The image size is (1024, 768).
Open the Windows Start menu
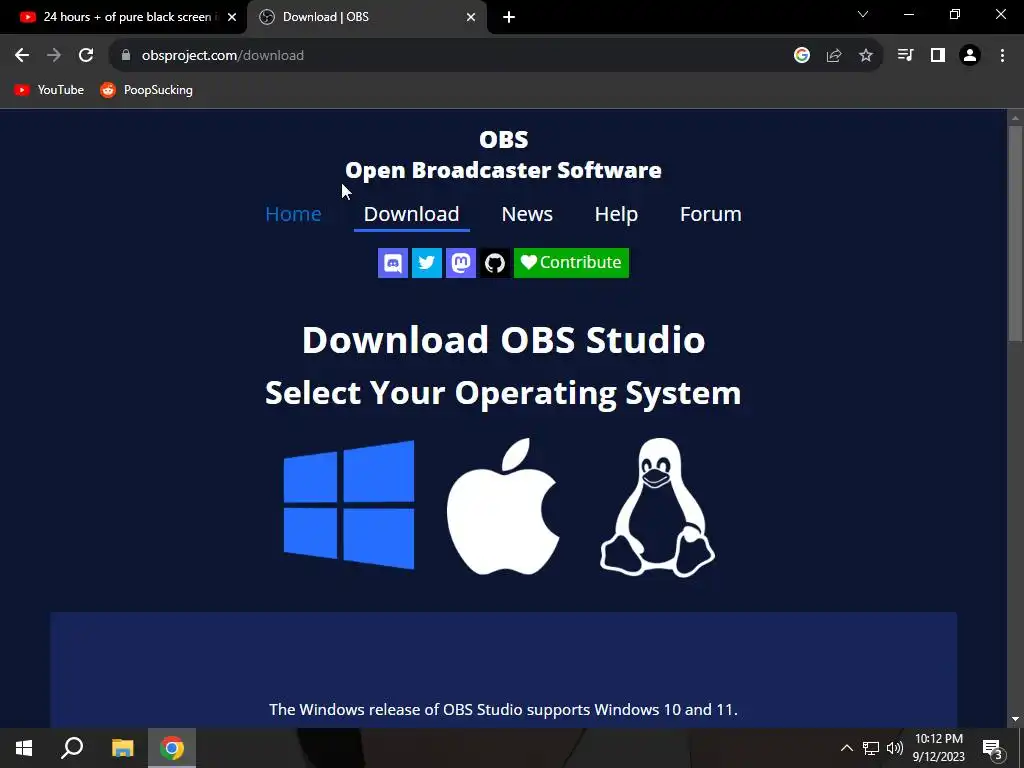click(x=24, y=748)
